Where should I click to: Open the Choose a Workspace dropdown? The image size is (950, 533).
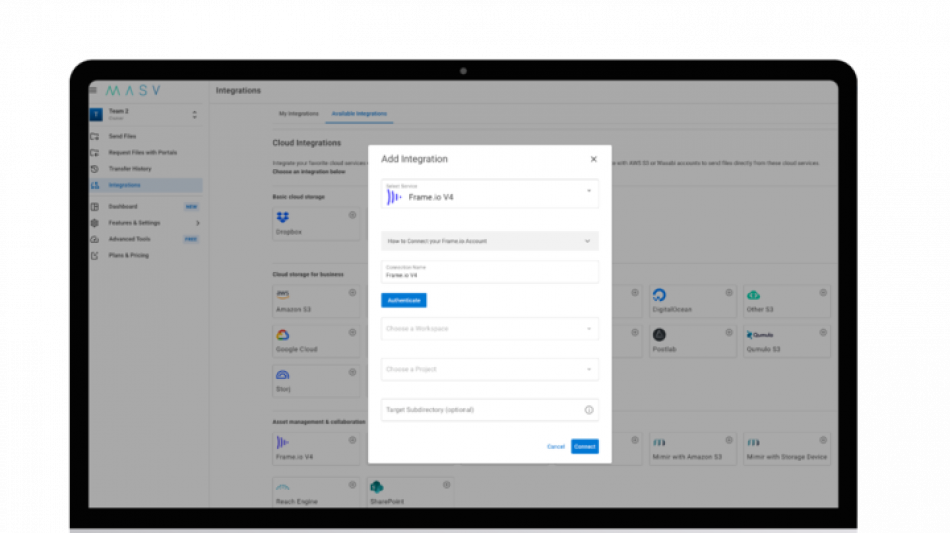490,329
